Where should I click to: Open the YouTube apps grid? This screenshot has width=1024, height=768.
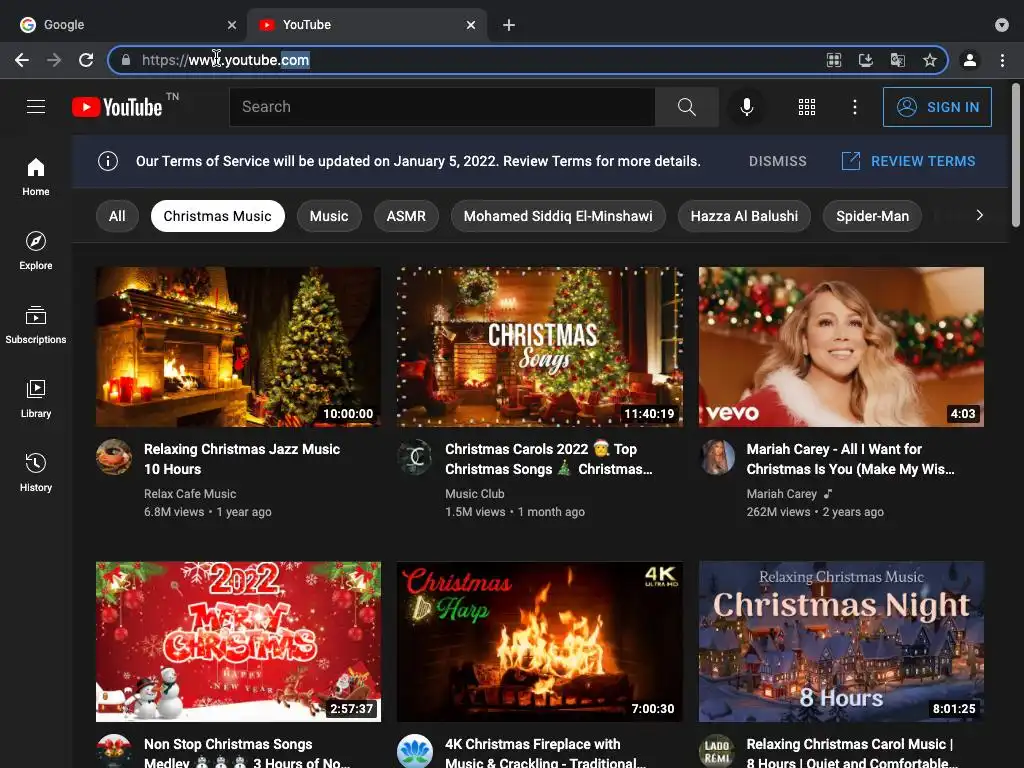click(807, 106)
